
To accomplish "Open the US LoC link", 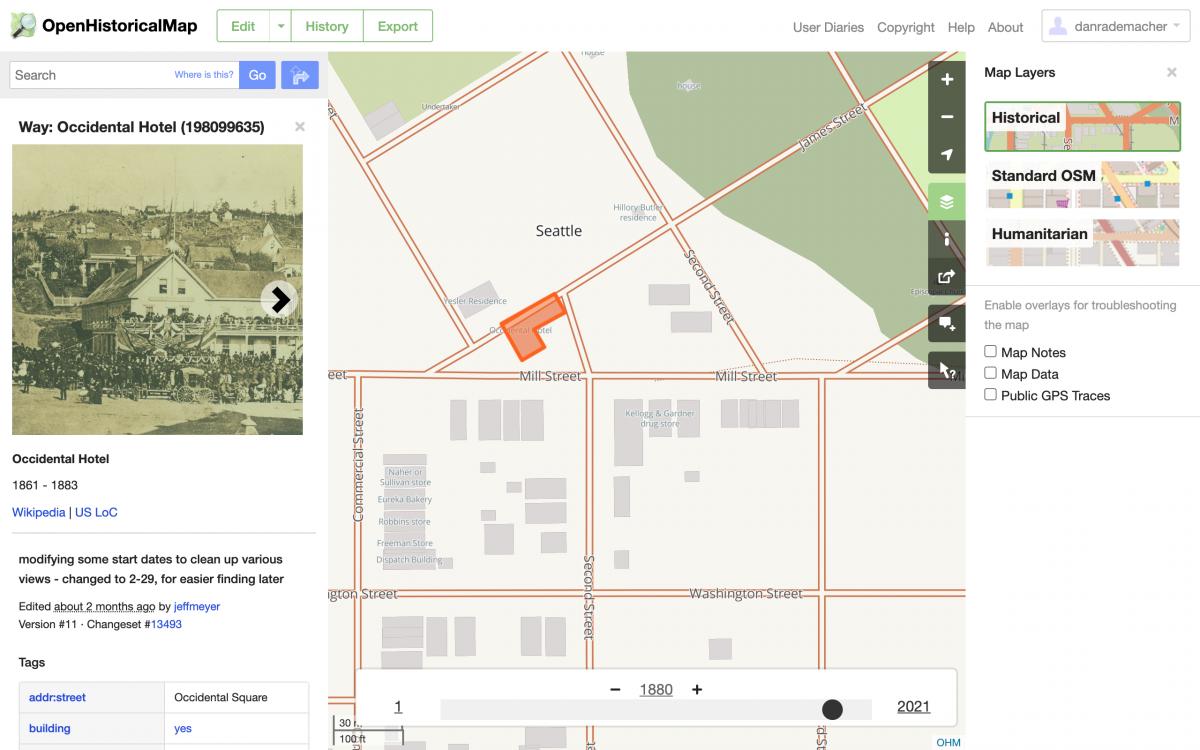I will (96, 512).
